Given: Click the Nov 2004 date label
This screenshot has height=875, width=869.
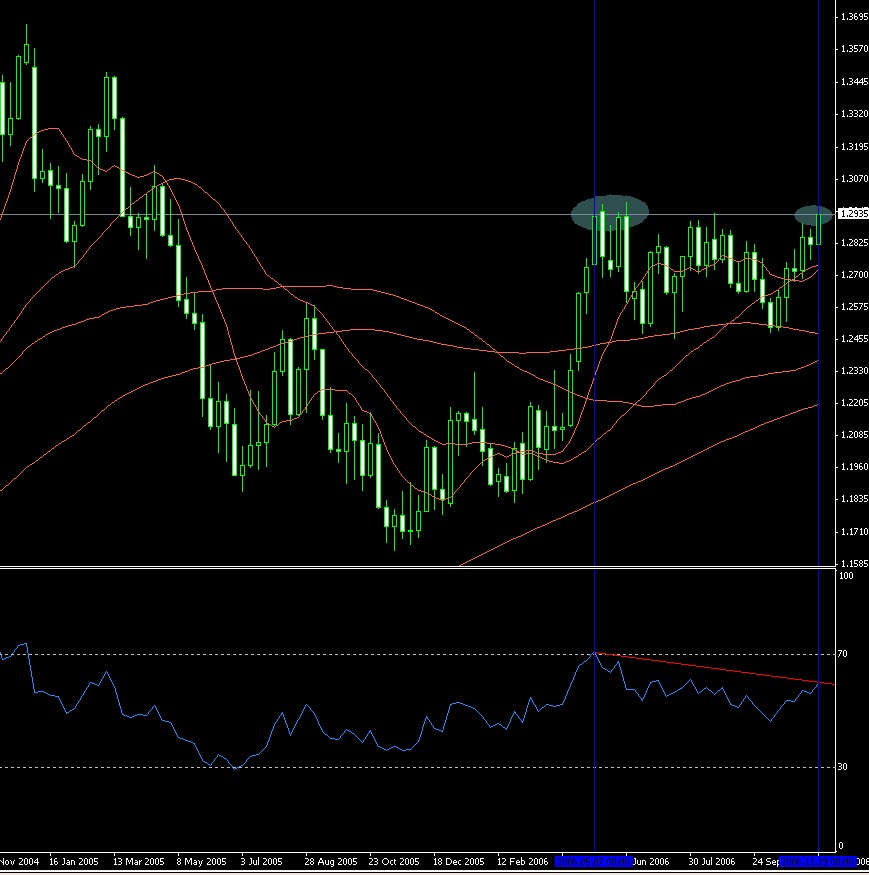Looking at the screenshot, I should 20,862.
